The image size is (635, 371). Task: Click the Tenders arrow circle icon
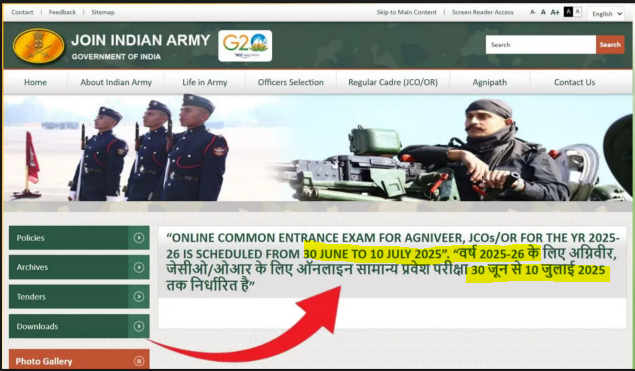tap(139, 297)
